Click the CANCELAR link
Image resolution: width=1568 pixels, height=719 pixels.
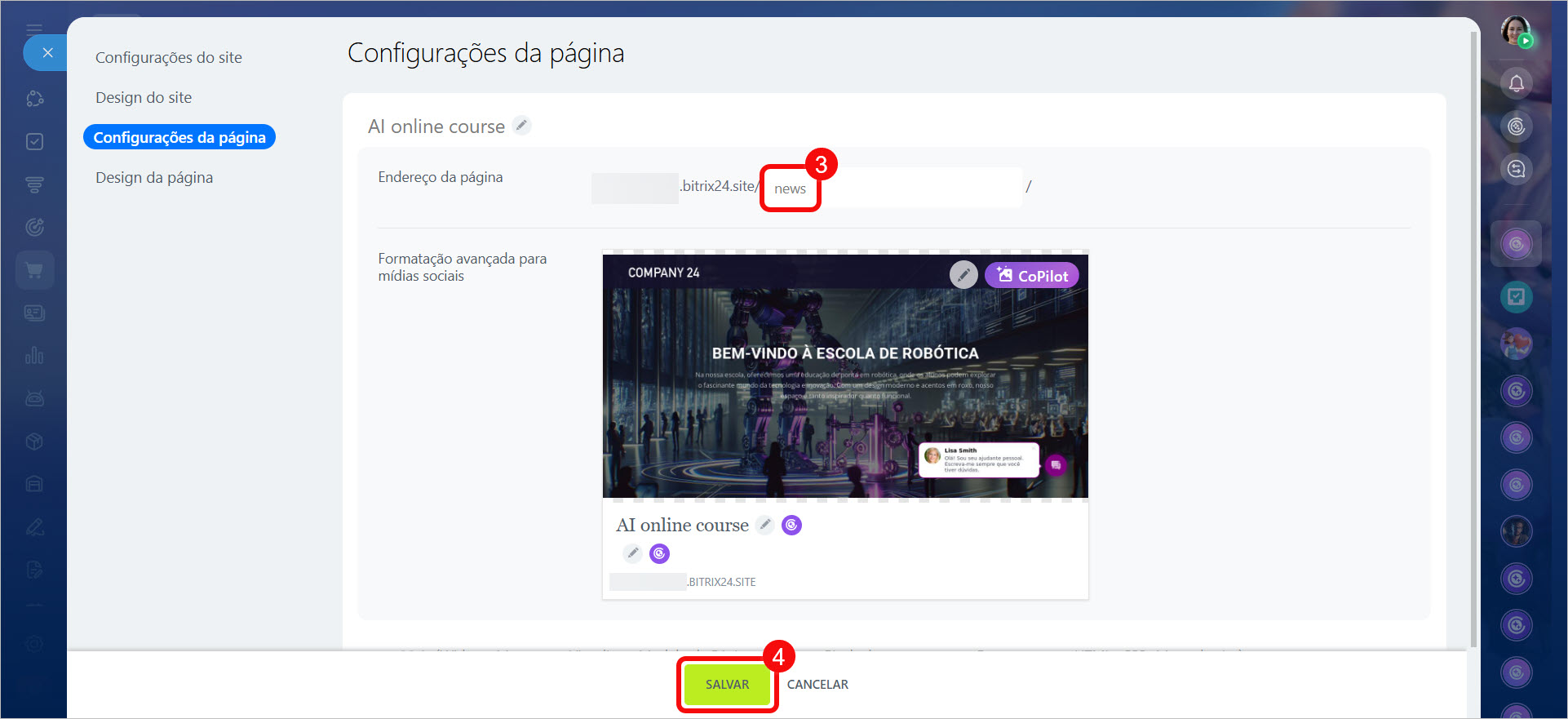pos(817,685)
